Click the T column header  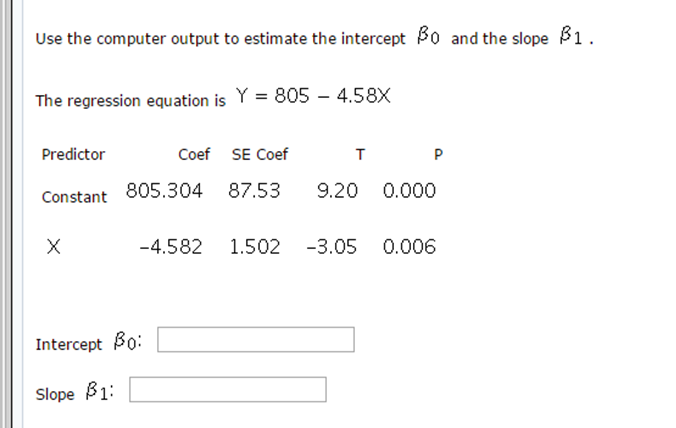[360, 154]
